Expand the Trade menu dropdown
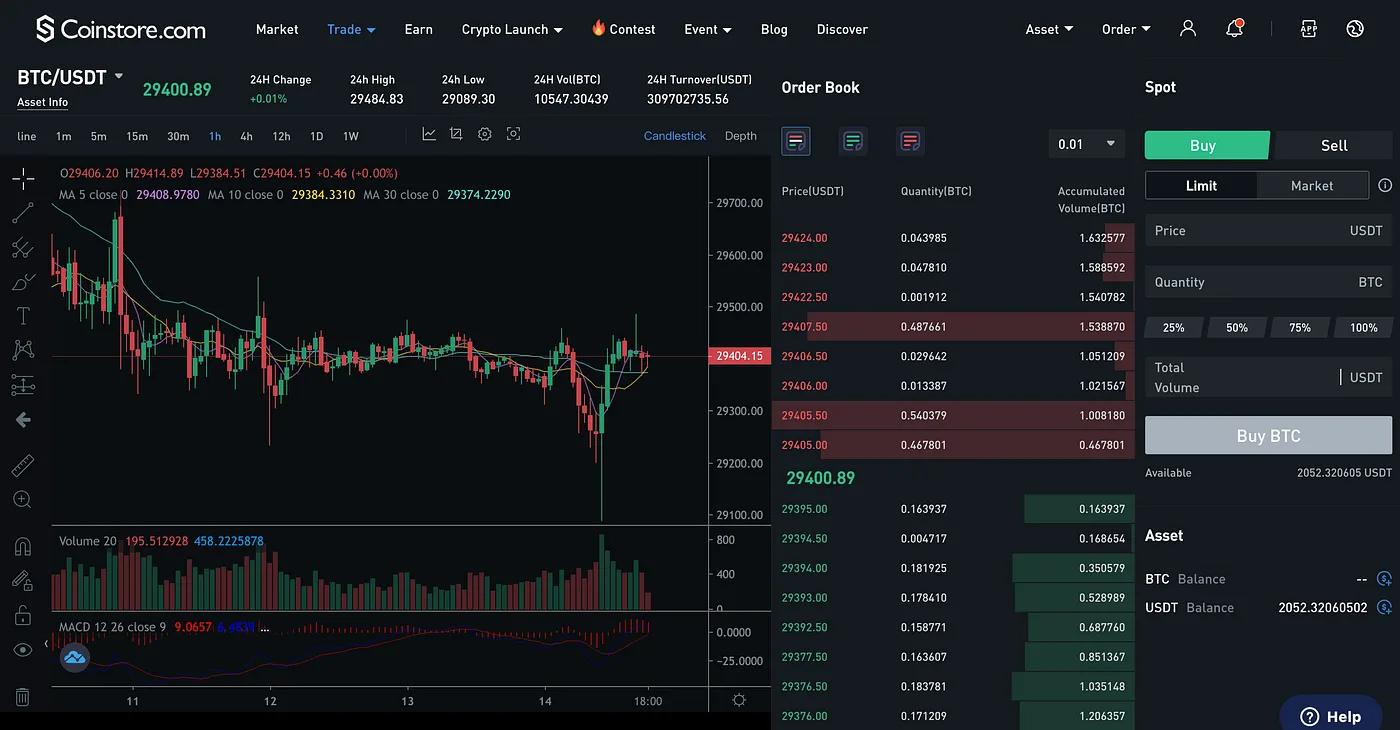Screen dimensions: 1400x730 pos(351,29)
